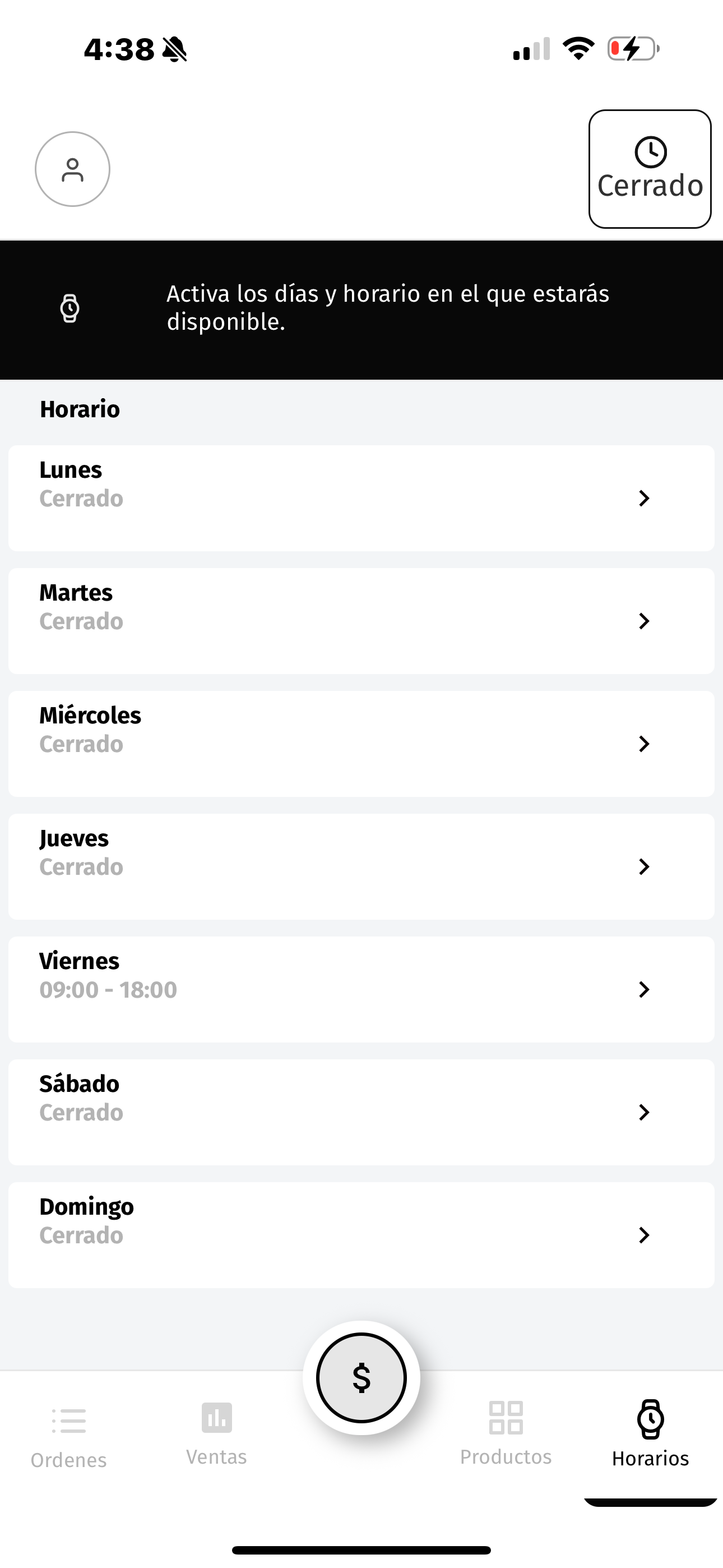Open the user profile icon
This screenshot has height=1568, width=723.
pos(72,169)
